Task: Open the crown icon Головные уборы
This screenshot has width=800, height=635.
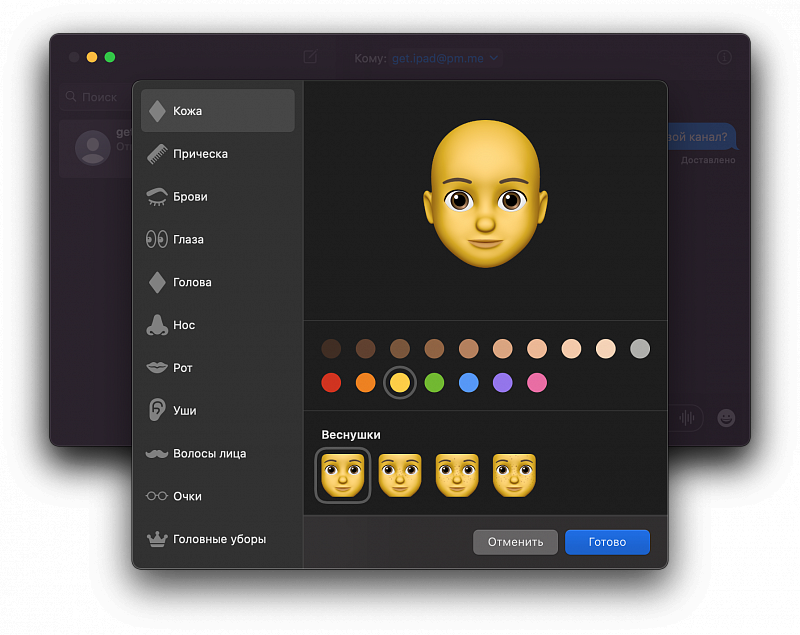Action: pyautogui.click(x=157, y=539)
